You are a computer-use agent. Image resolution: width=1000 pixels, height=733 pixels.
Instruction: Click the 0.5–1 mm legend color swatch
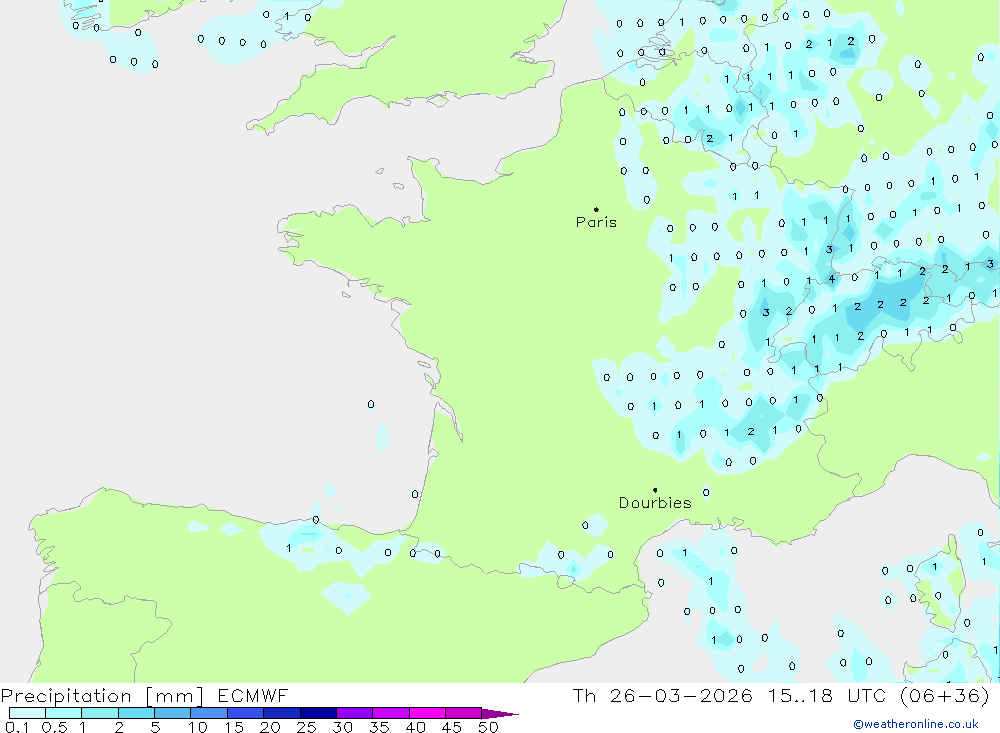click(x=64, y=713)
